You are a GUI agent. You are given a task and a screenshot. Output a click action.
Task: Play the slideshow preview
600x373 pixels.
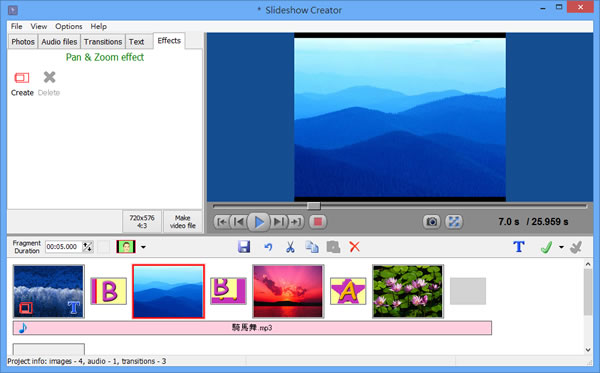[259, 222]
